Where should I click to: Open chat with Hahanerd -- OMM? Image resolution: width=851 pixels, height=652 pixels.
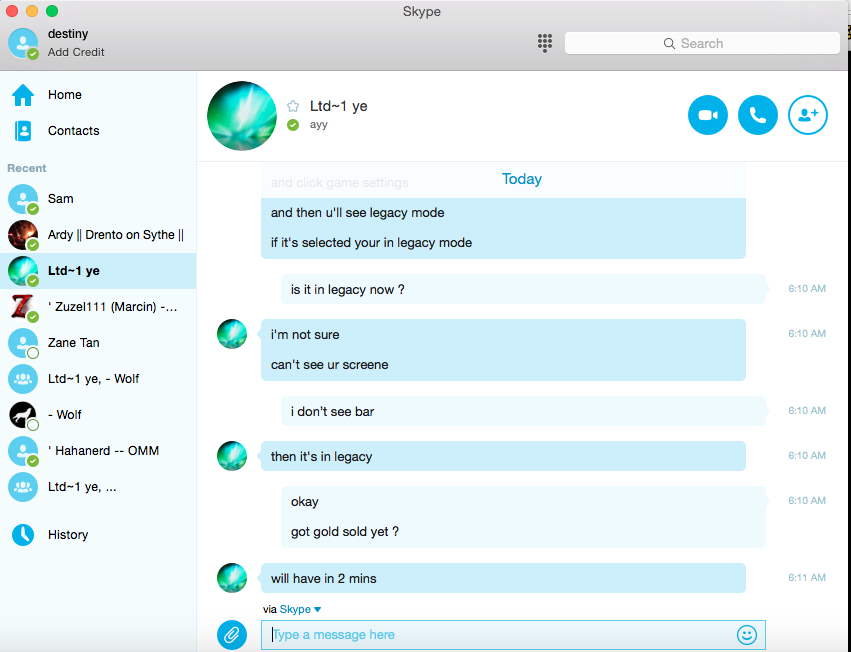click(x=98, y=451)
